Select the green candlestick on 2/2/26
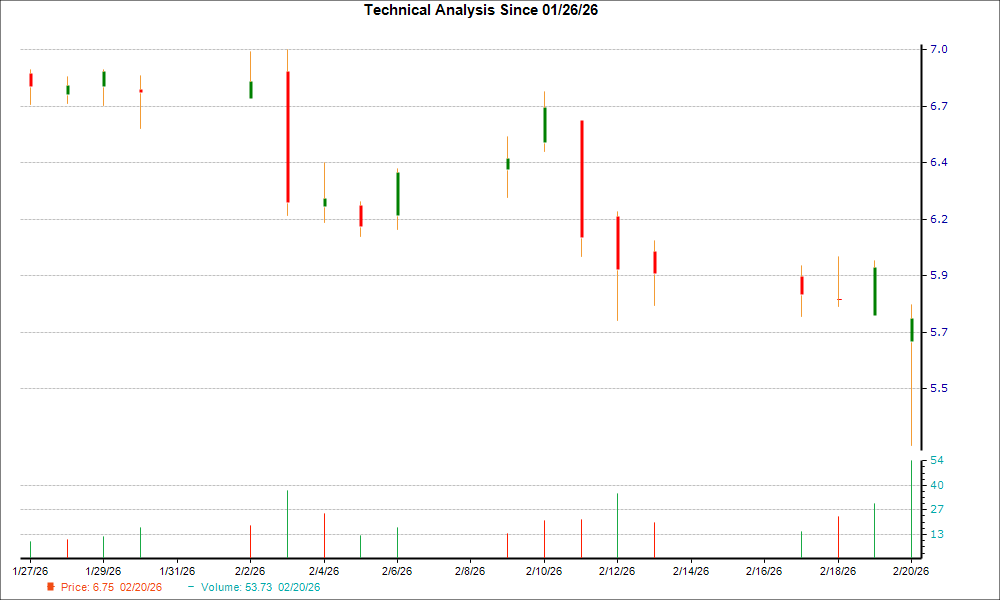 (251, 88)
